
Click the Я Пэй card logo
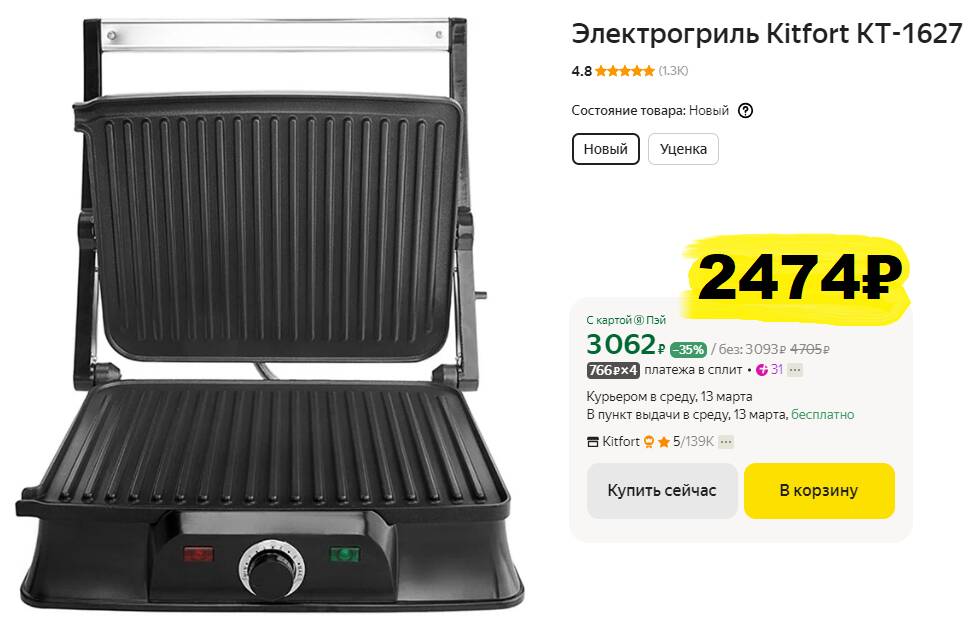(x=639, y=320)
